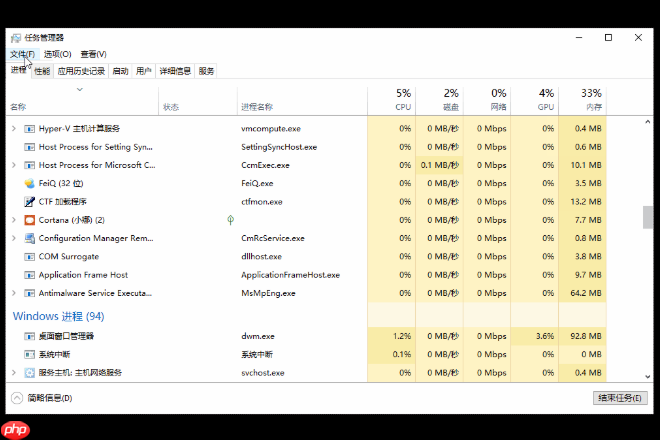The width and height of the screenshot is (660, 440).
Task: Select vmcompute.exe process name
Action: coord(271,129)
